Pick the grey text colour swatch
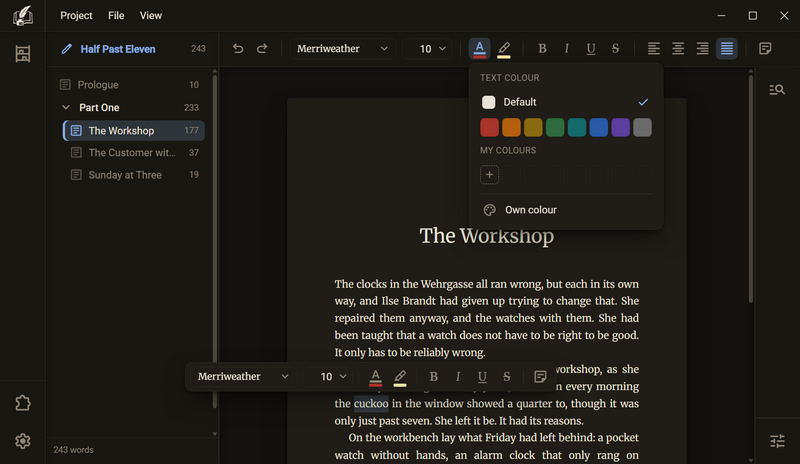 [642, 127]
